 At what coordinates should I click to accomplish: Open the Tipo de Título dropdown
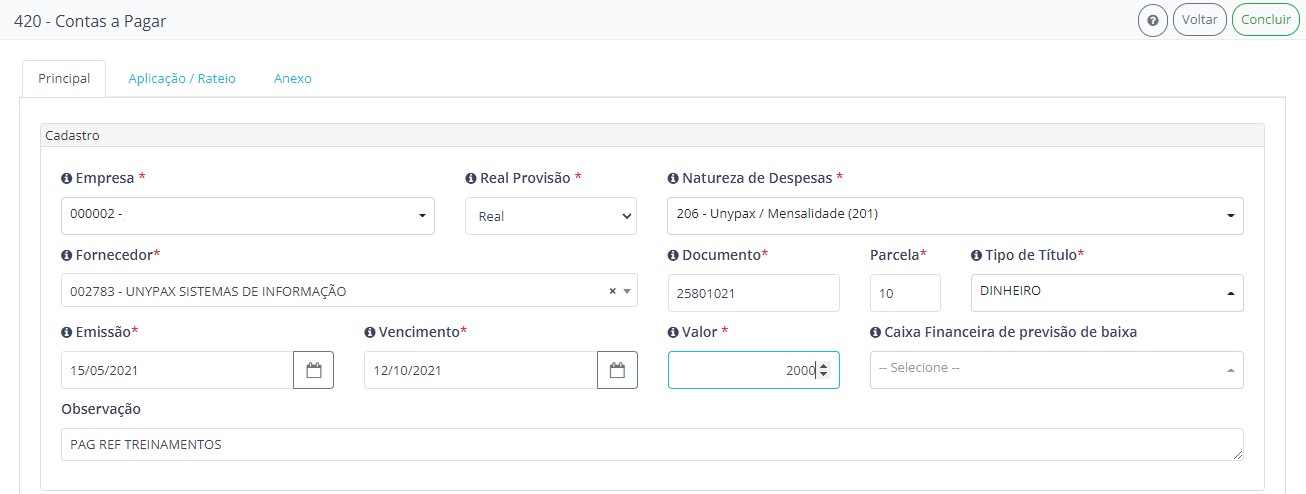(1107, 293)
